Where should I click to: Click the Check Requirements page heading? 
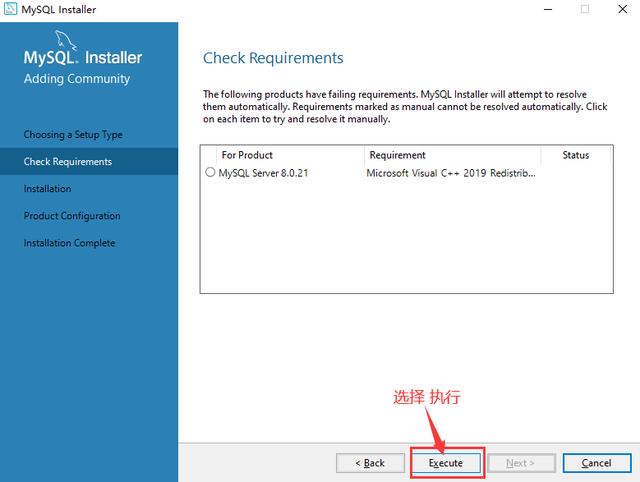[273, 58]
